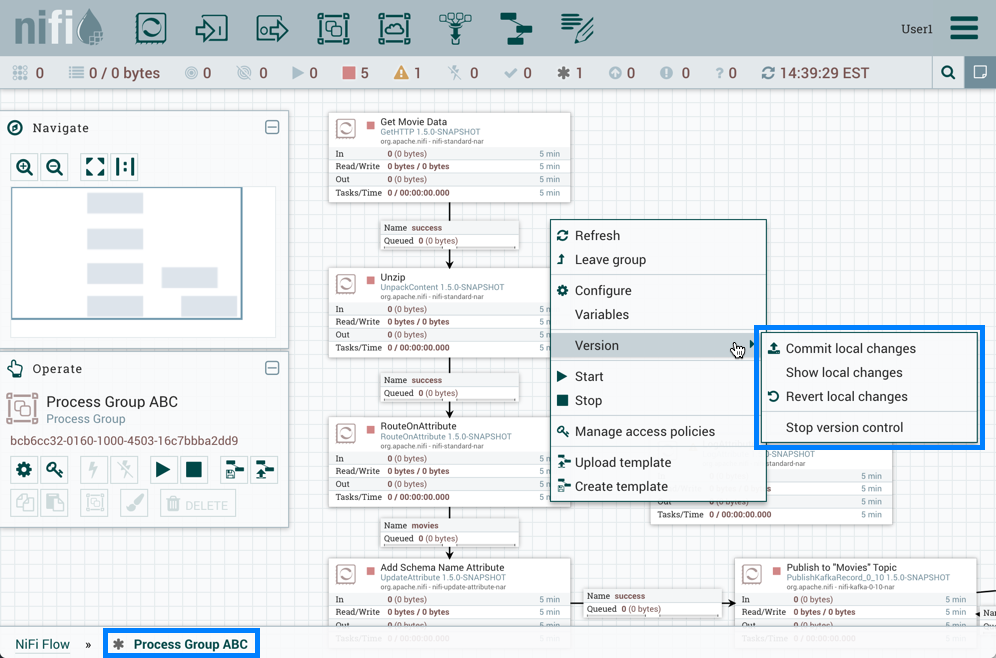Click the key access policies icon

(x=55, y=469)
